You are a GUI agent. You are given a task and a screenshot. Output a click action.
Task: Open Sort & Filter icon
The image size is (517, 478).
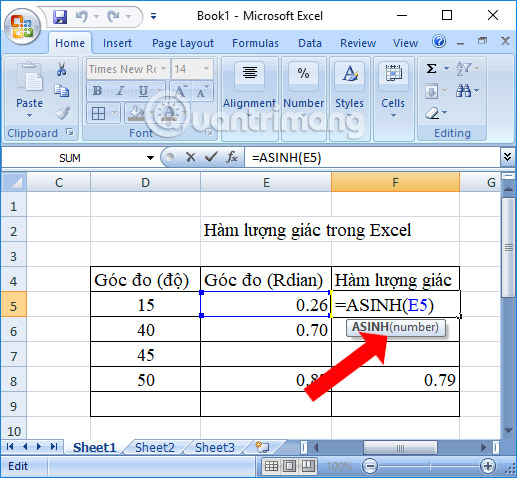pyautogui.click(x=463, y=68)
